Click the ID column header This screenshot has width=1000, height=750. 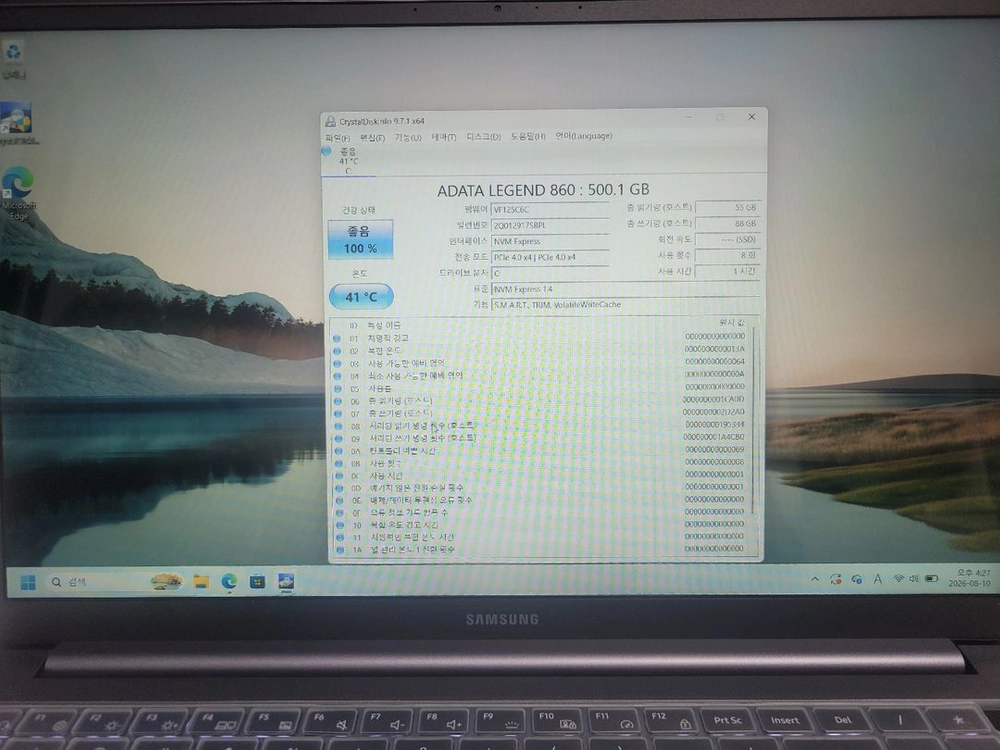tap(353, 326)
